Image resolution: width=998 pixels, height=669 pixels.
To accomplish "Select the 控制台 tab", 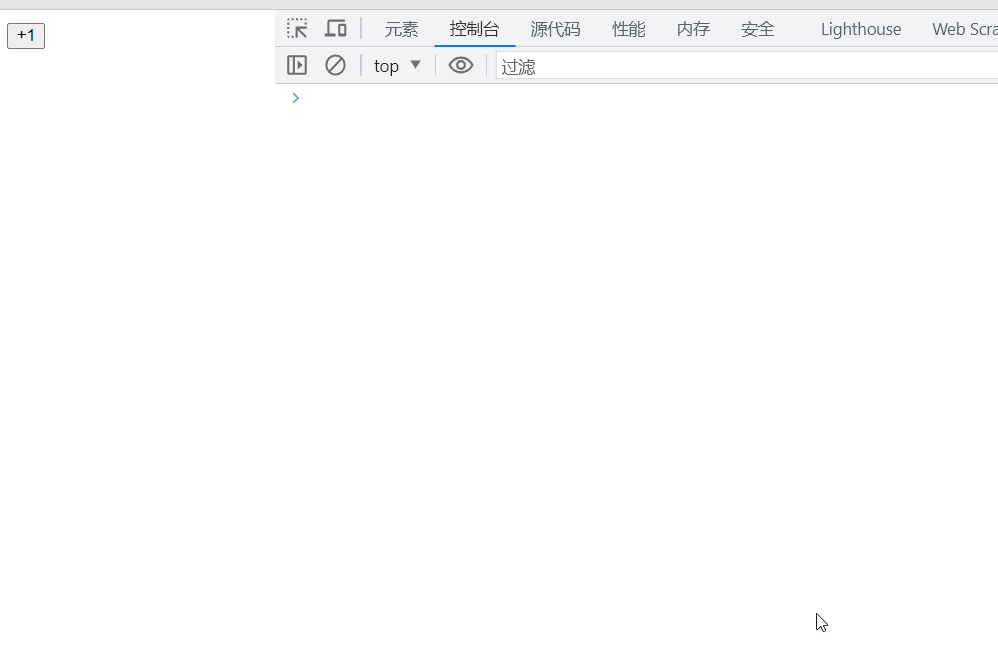I will click(474, 29).
